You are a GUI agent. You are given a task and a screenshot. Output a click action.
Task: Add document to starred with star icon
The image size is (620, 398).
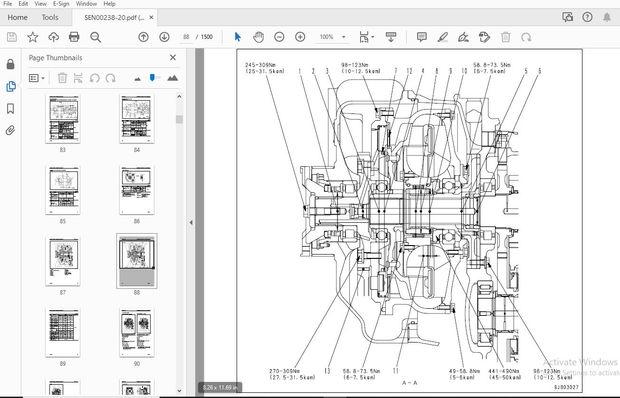33,37
